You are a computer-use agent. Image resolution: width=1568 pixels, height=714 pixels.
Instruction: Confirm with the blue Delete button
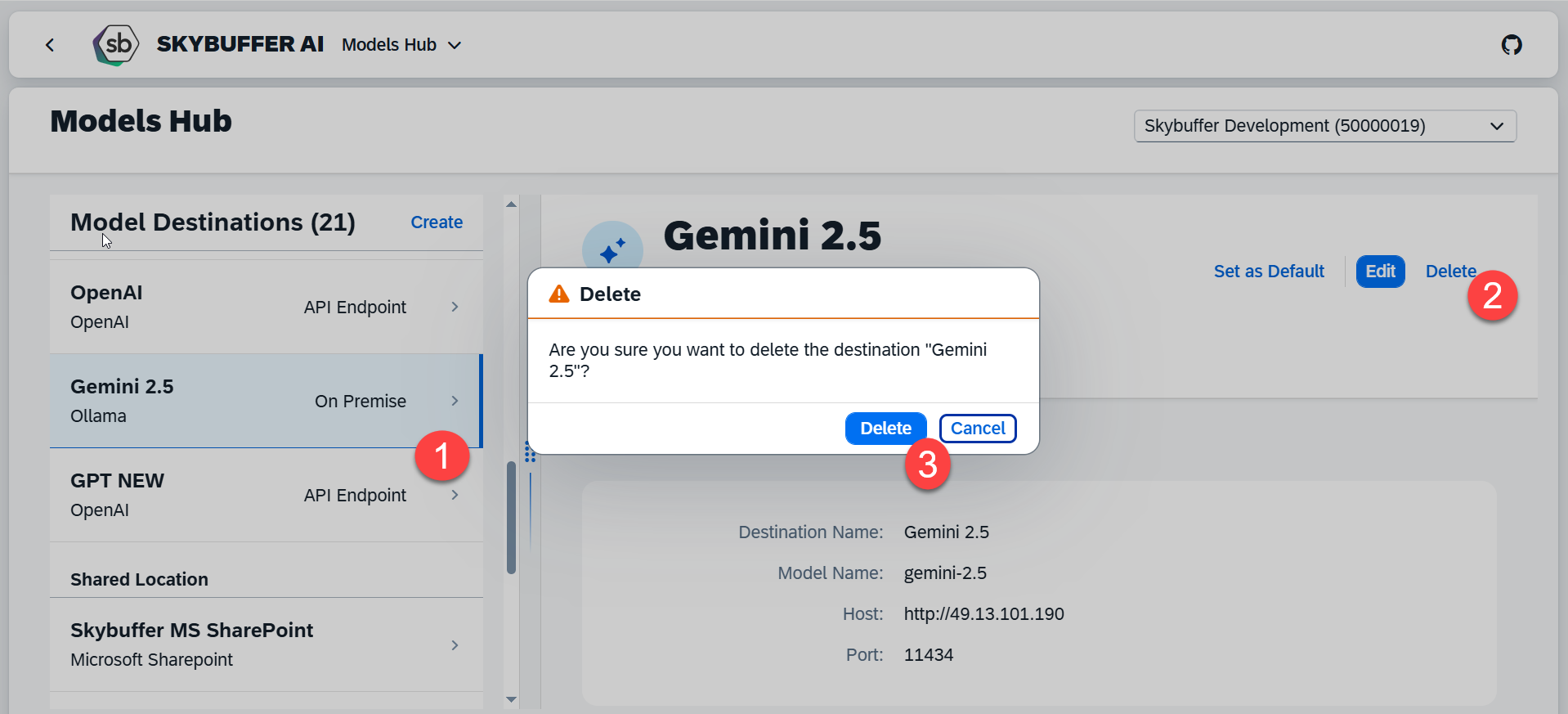(x=885, y=429)
